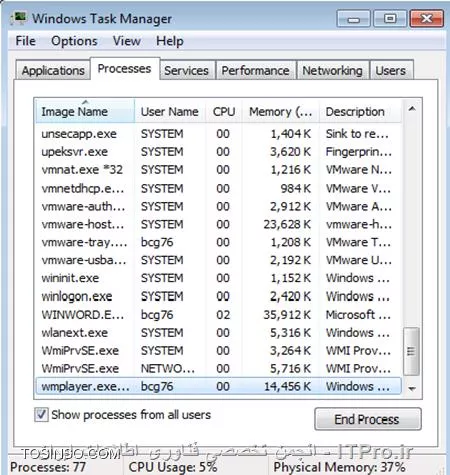Select WmiPrvSE.exe run by SYSTEM
This screenshot has height=475, width=450.
point(218,351)
